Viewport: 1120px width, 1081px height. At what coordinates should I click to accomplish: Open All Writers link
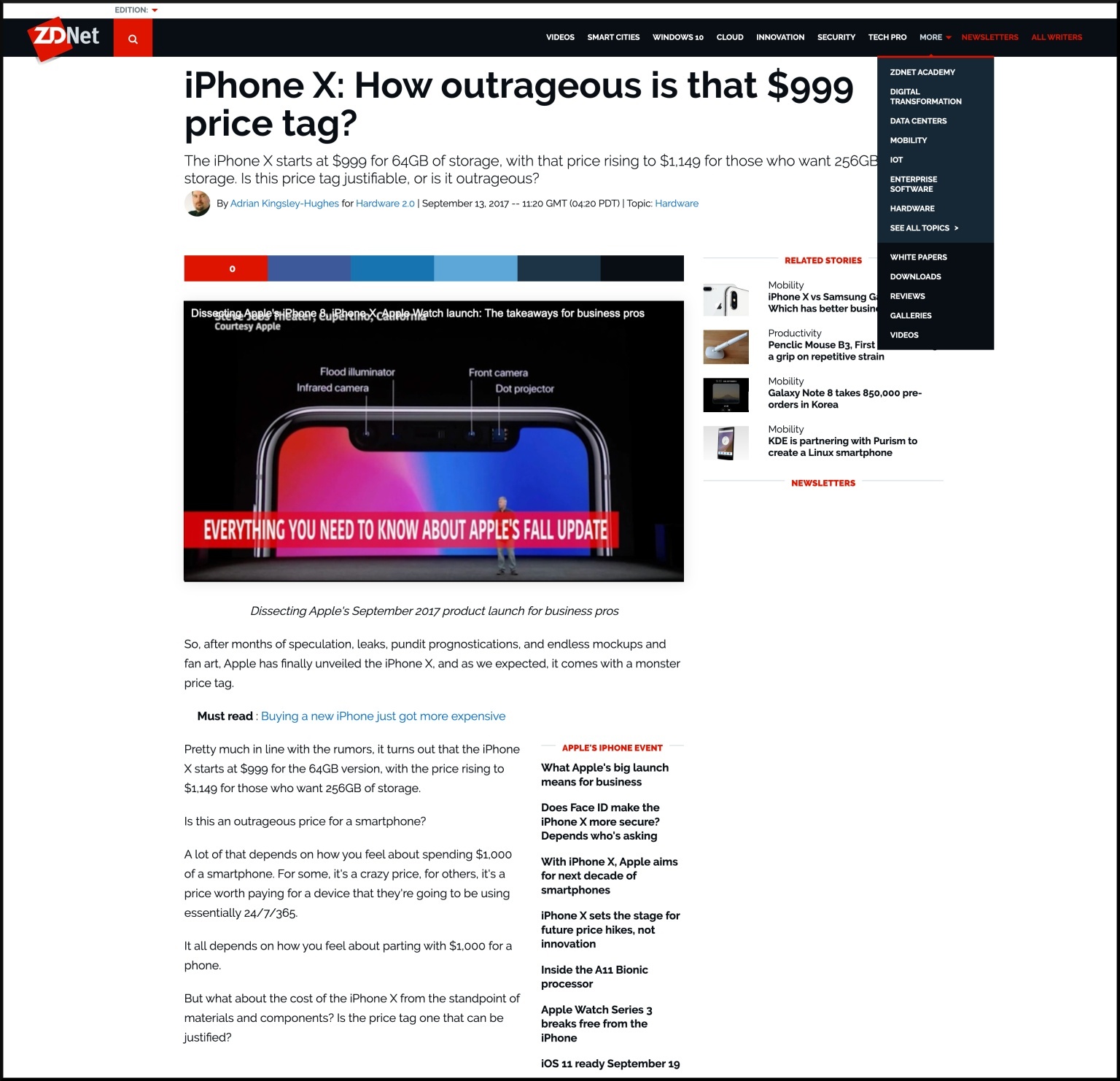1057,37
